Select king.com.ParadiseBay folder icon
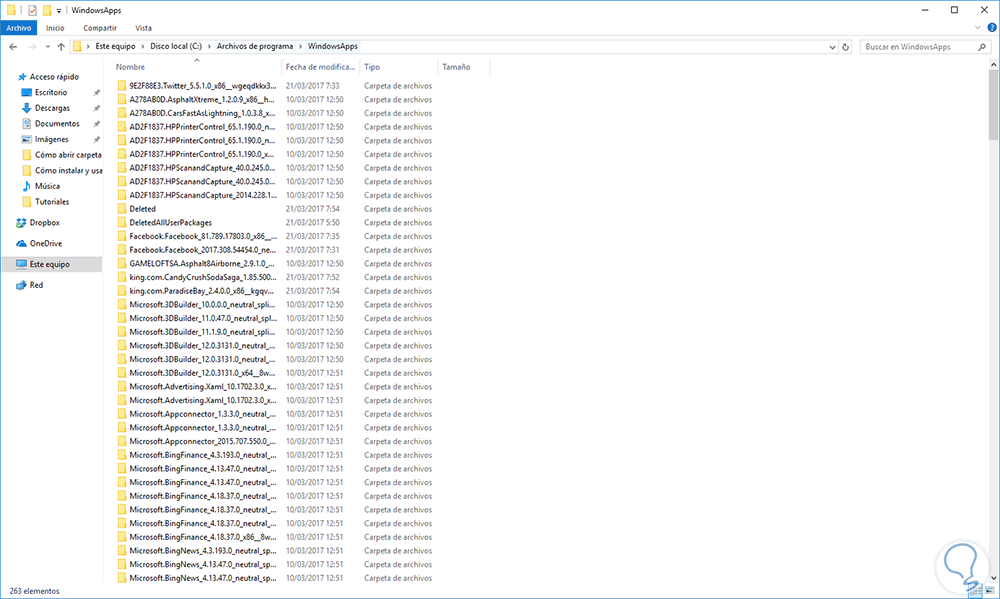The width and height of the screenshot is (1000, 599). pyautogui.click(x=121, y=291)
